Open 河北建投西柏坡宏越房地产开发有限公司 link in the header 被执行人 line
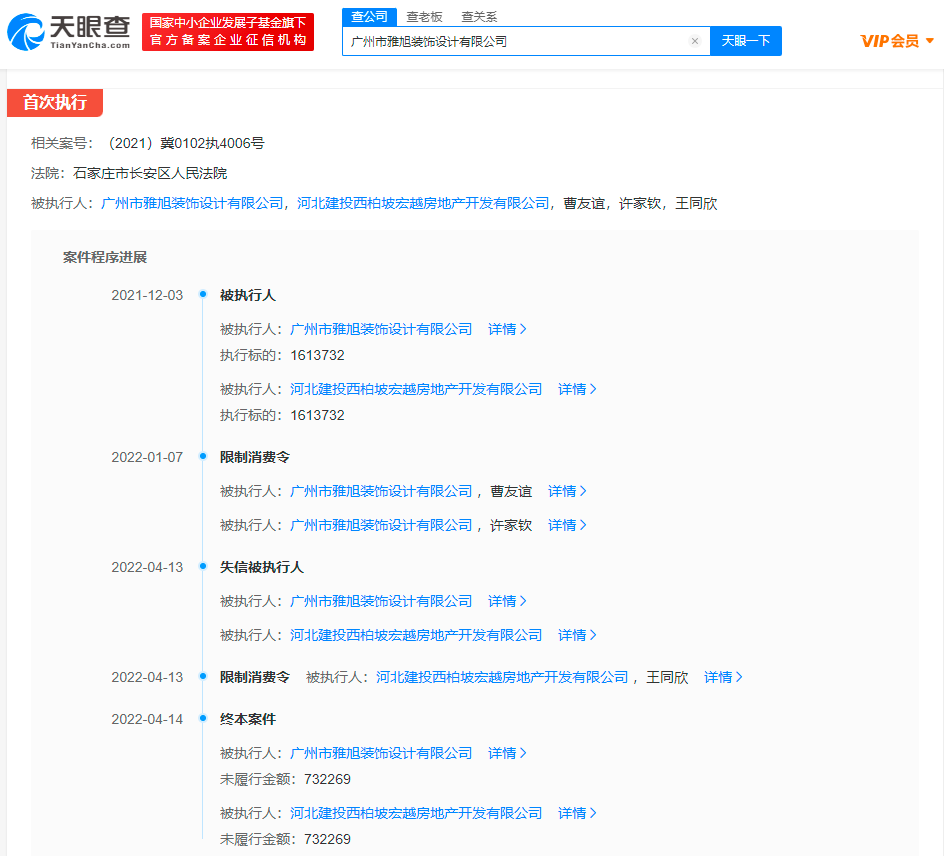 point(423,203)
